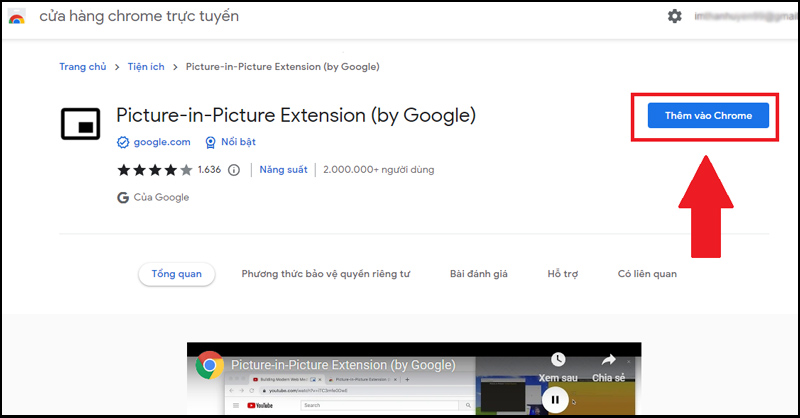Image resolution: width=800 pixels, height=418 pixels.
Task: Open the Có liên quan tab
Action: (x=647, y=274)
